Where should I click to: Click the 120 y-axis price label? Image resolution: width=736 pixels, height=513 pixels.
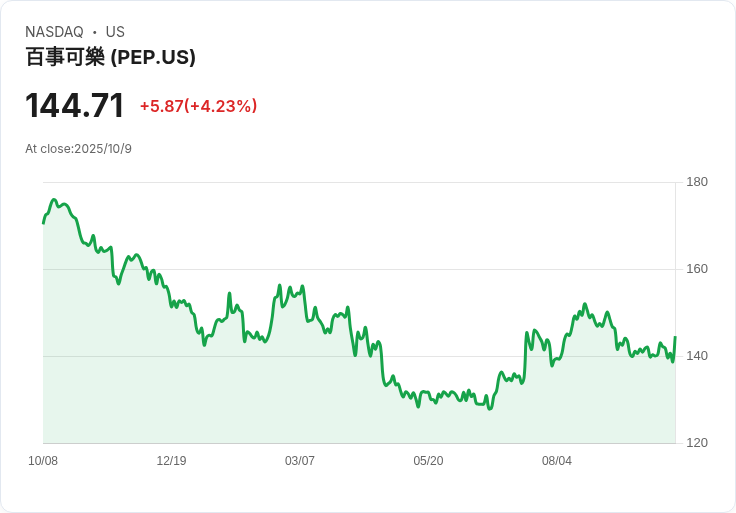(697, 443)
